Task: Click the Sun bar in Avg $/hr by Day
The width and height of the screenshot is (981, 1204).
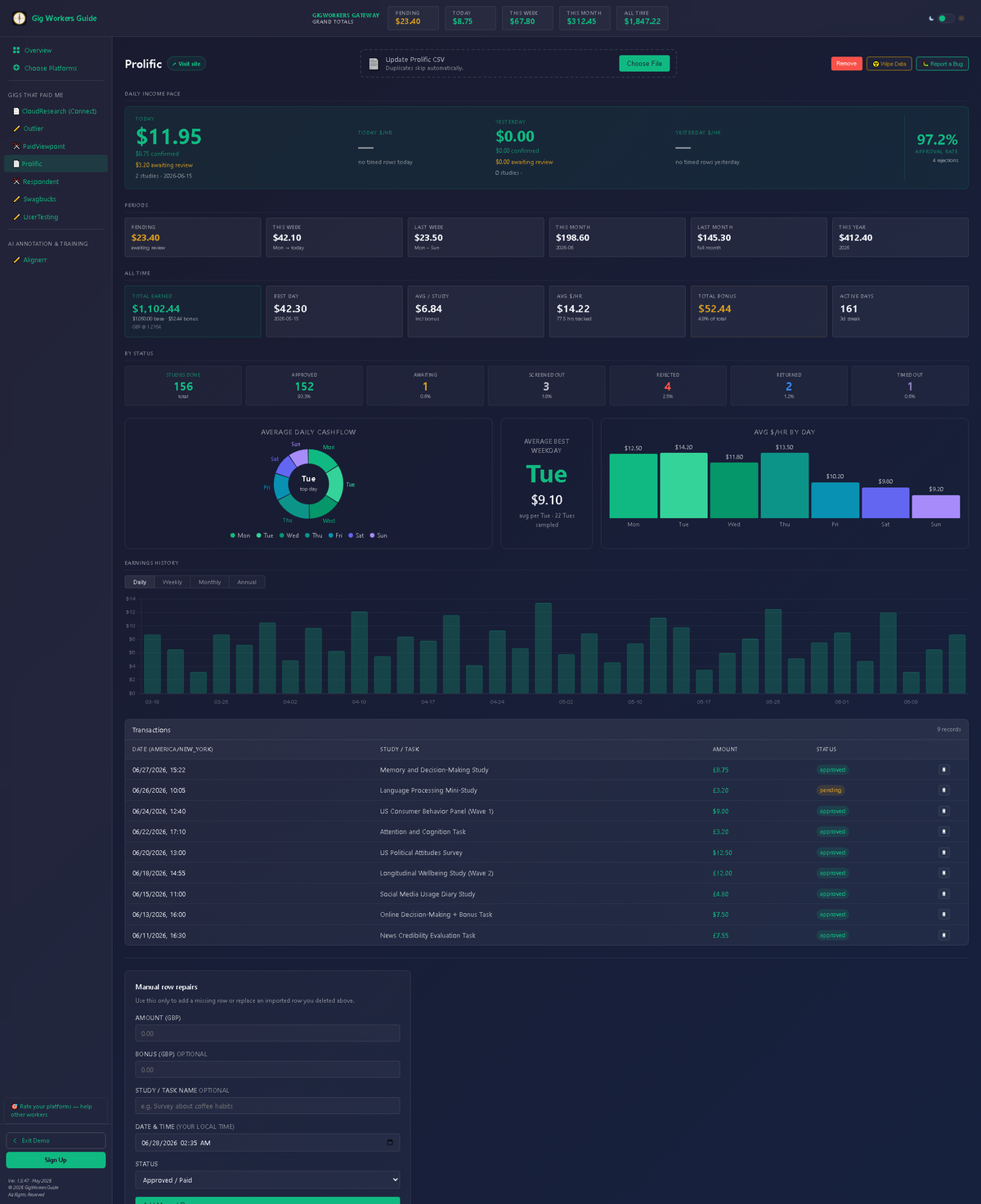Action: click(x=936, y=506)
